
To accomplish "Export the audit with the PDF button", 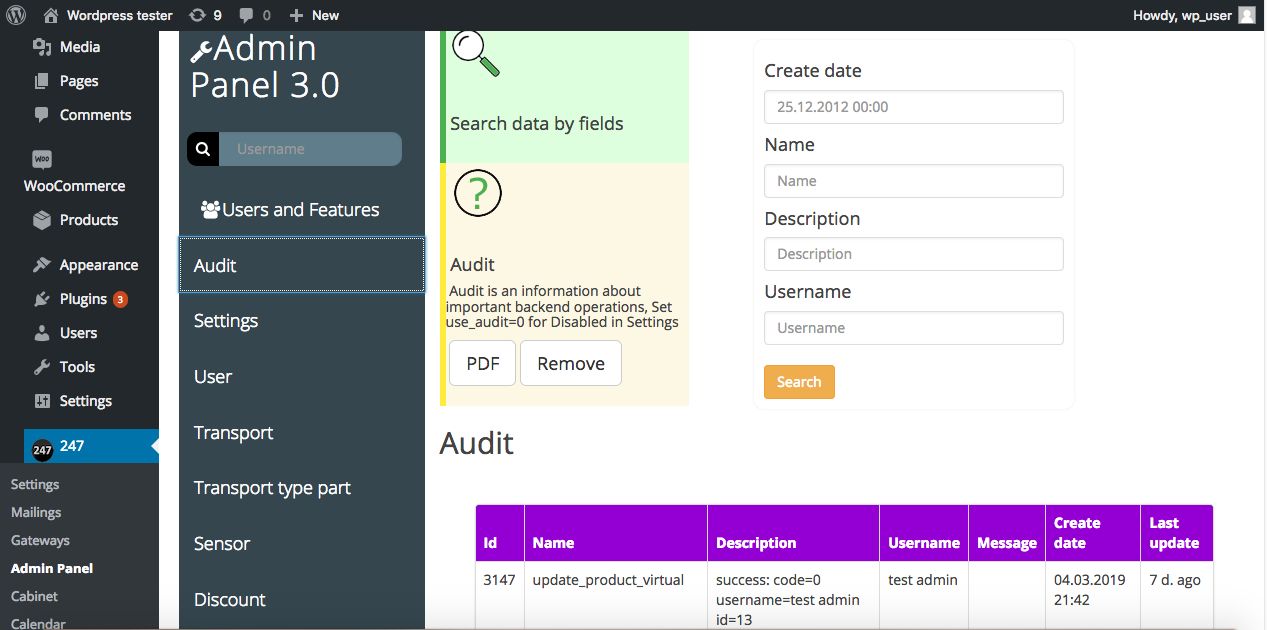I will (x=482, y=364).
